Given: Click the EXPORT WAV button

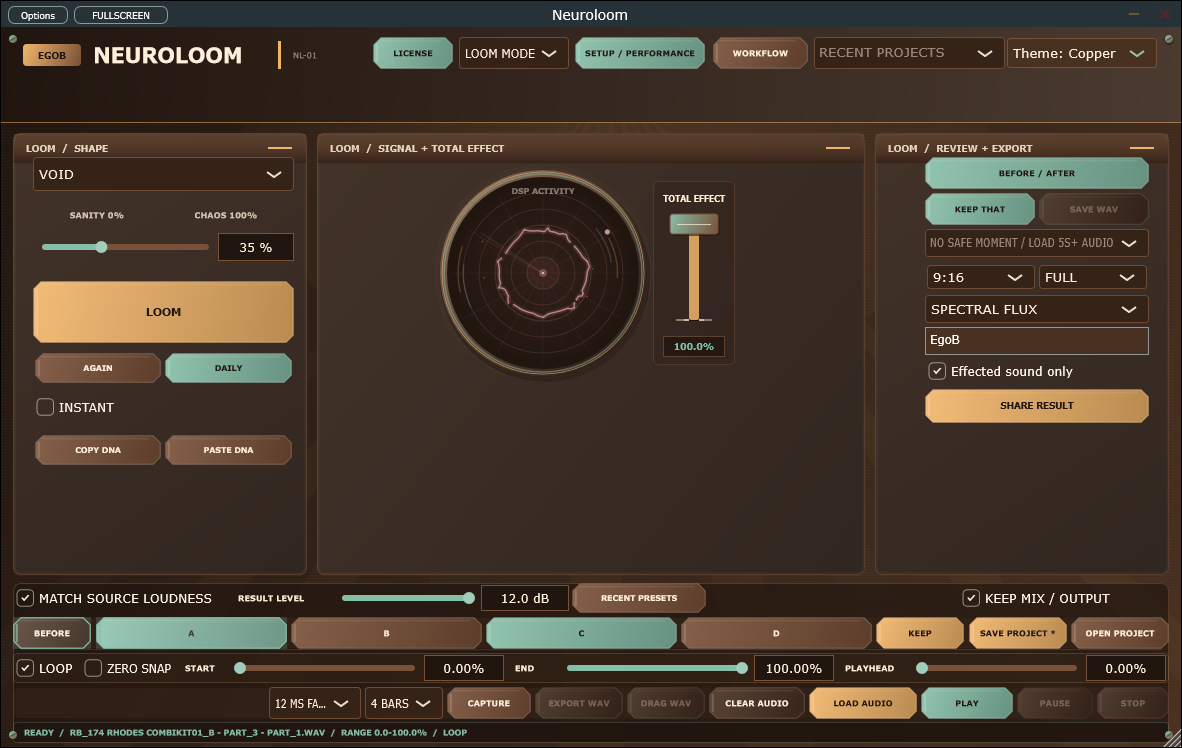Looking at the screenshot, I should (579, 704).
